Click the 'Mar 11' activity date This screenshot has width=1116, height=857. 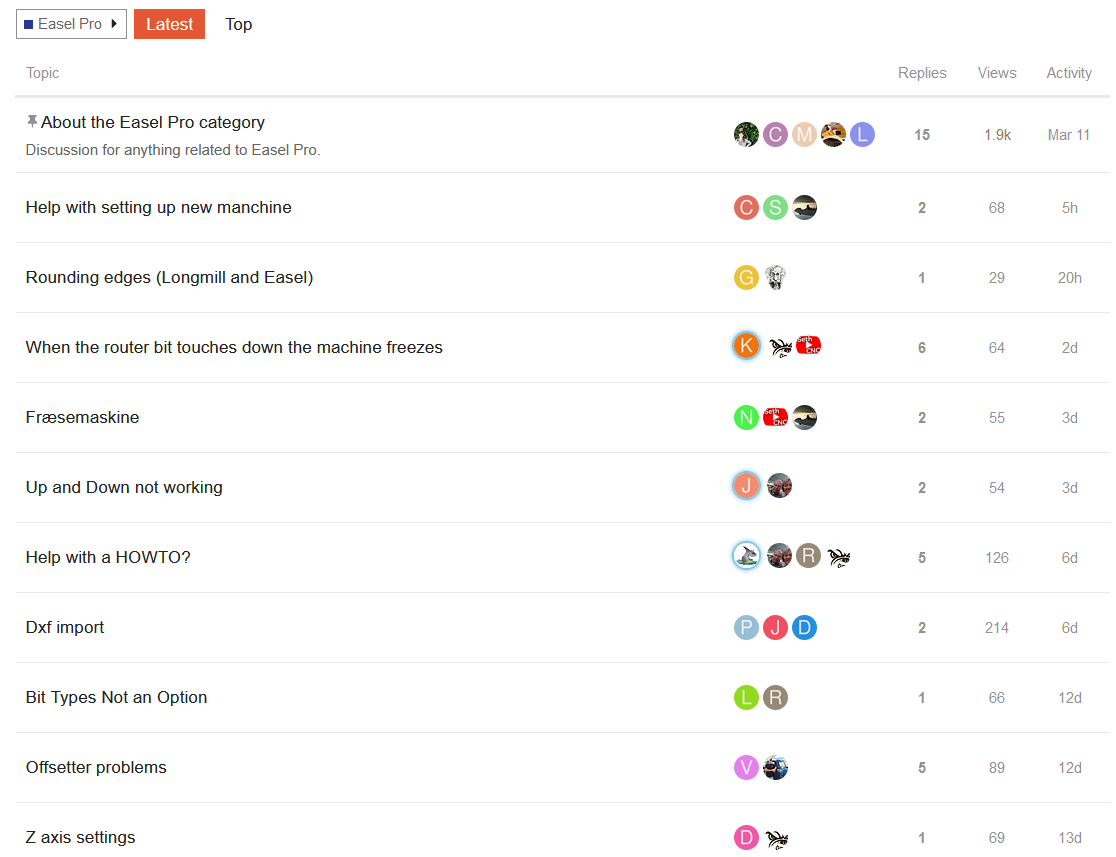coord(1068,135)
